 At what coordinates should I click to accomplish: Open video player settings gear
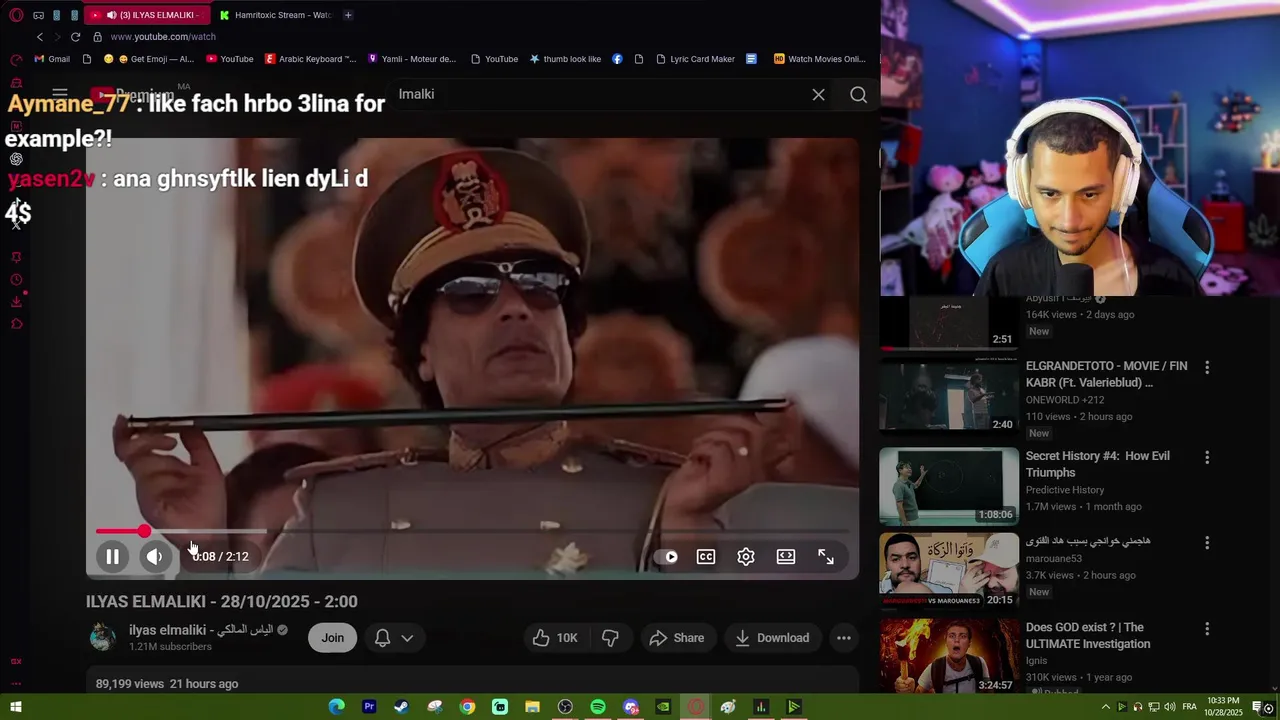point(746,557)
